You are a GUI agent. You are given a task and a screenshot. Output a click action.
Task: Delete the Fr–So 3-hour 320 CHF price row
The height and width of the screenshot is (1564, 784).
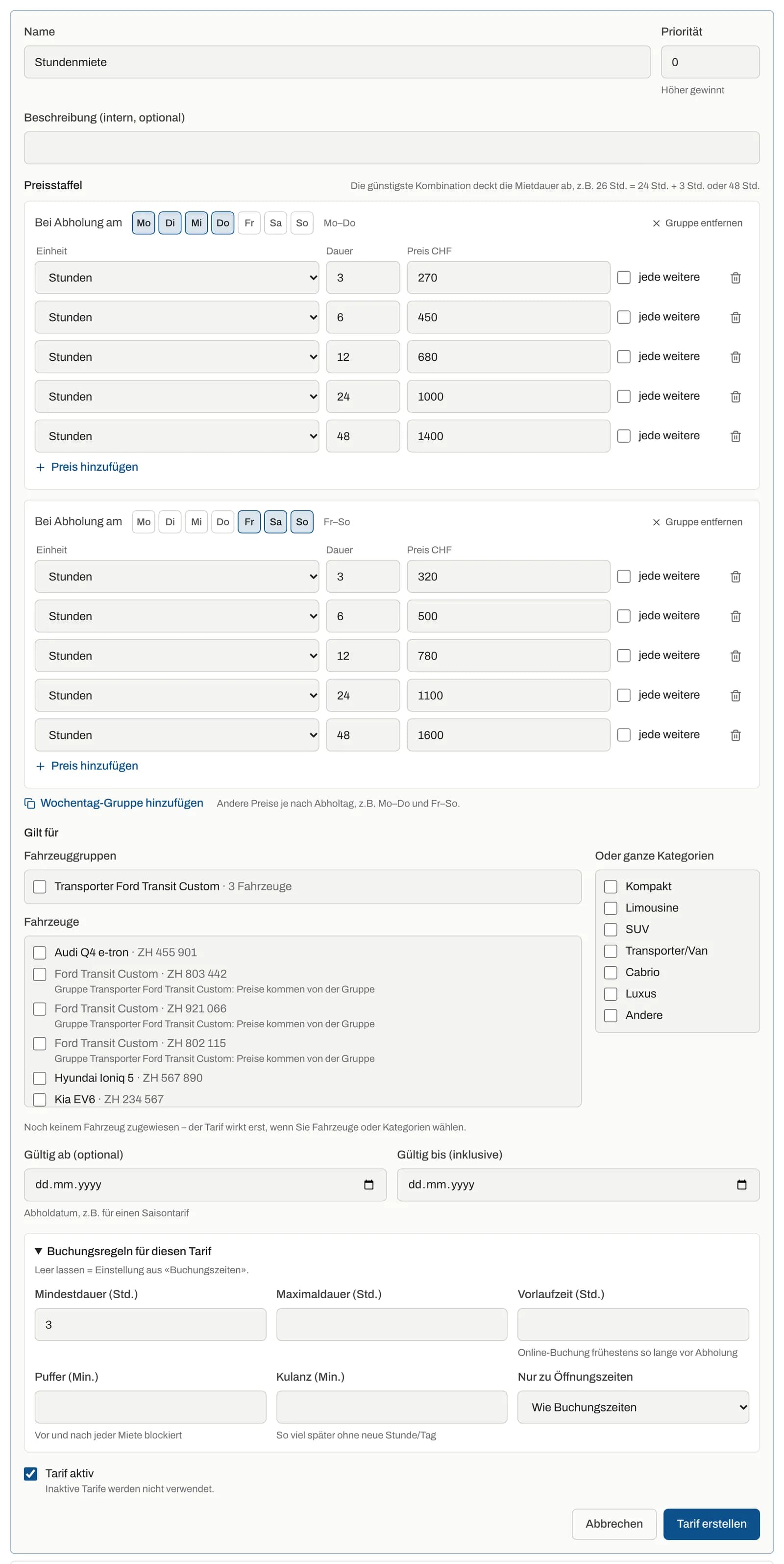tap(735, 576)
